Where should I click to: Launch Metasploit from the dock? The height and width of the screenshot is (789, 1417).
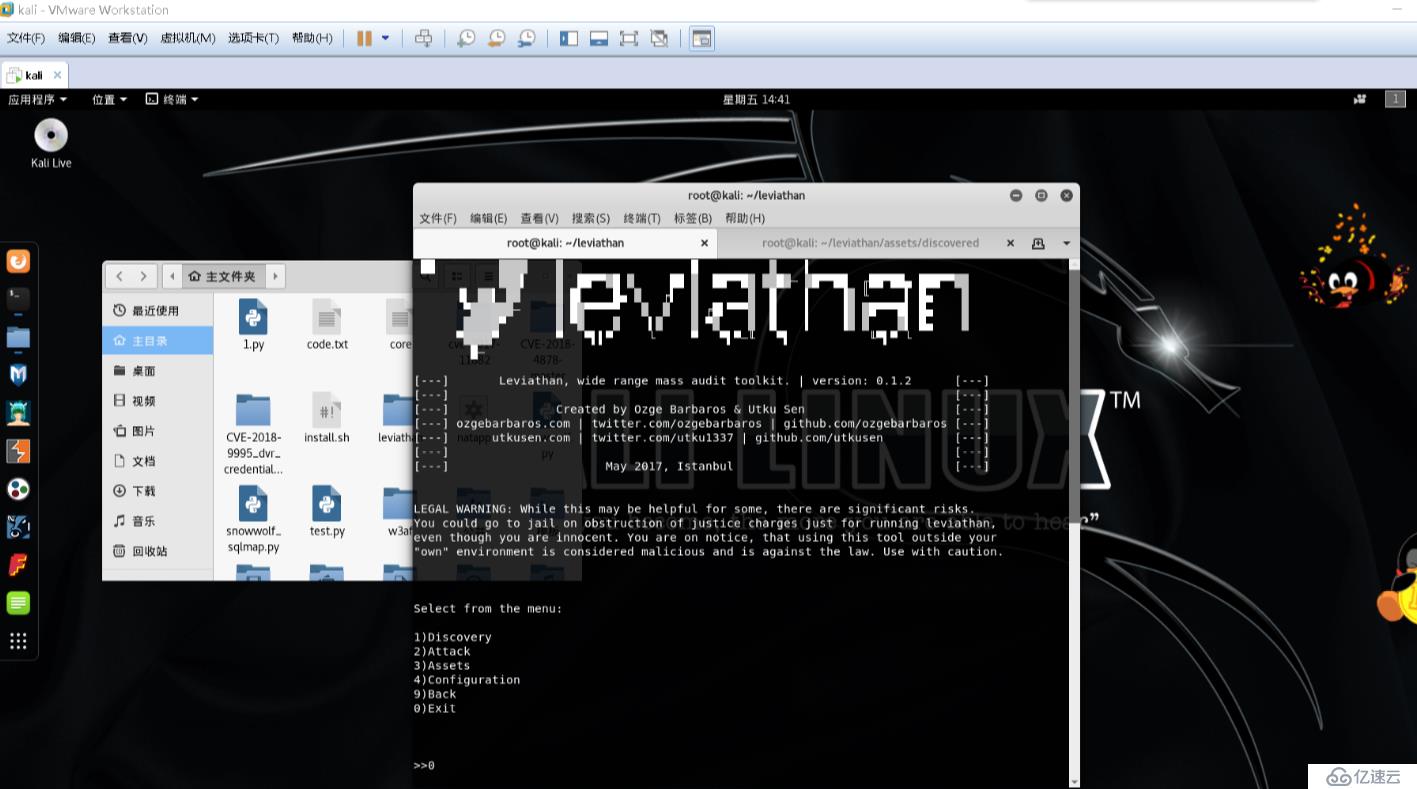[18, 375]
